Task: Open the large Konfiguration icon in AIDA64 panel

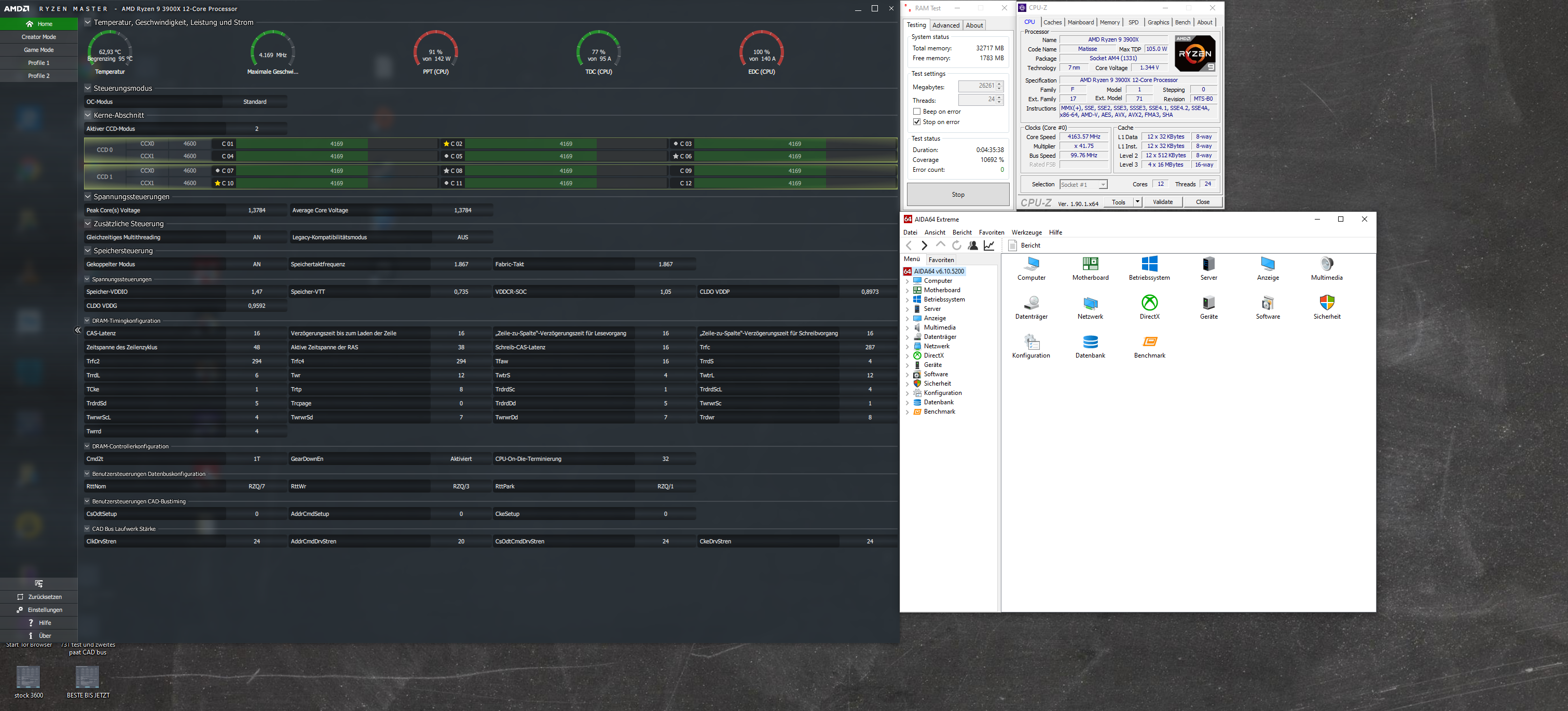Action: pos(1031,346)
